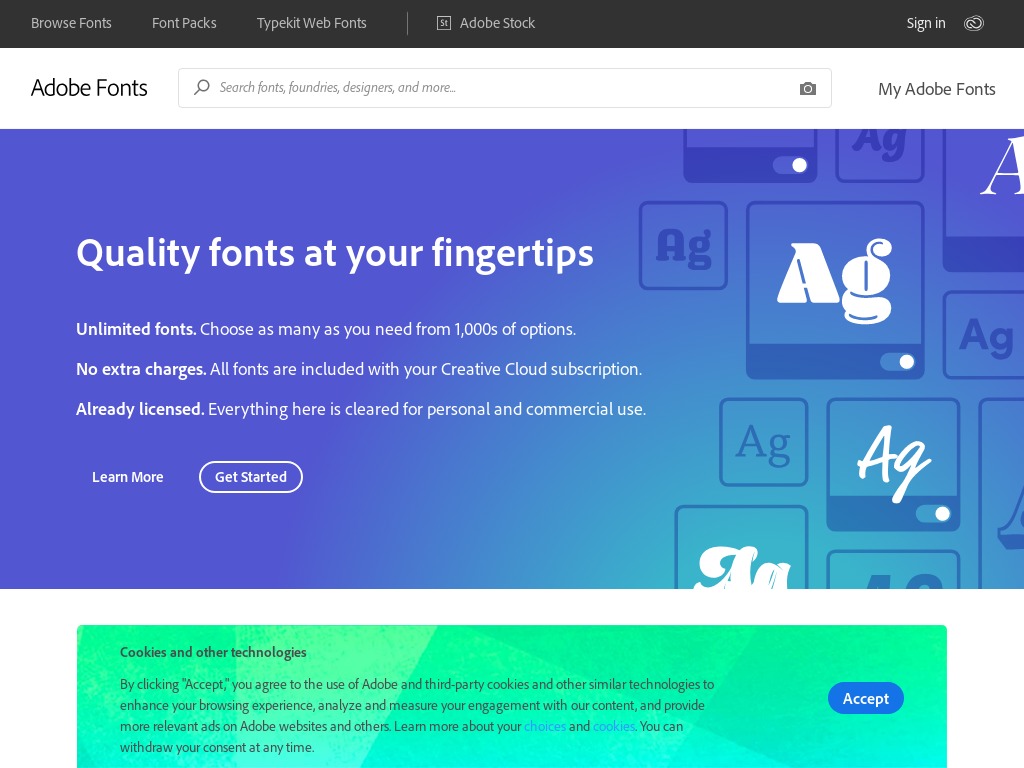Viewport: 1024px width, 768px height.
Task: Open visual search camera icon
Action: tap(808, 88)
